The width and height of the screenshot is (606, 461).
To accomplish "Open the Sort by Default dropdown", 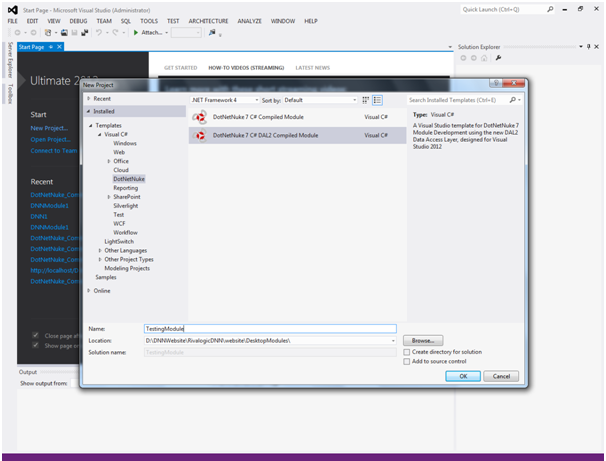I will click(x=320, y=100).
